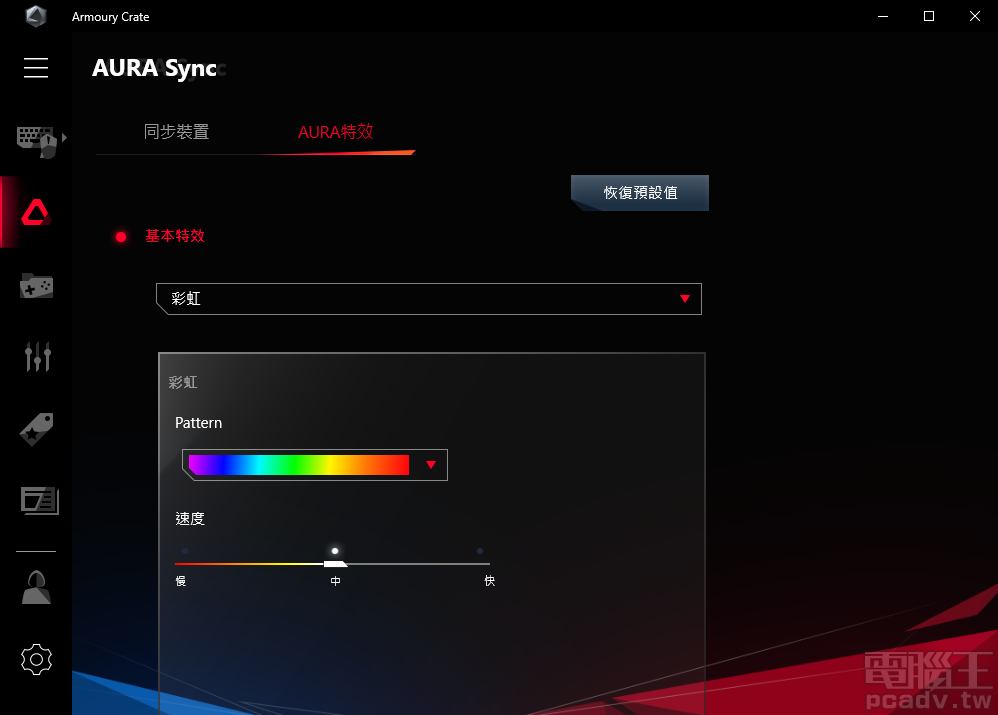This screenshot has height=715, width=998.
Task: Open the hamburger menu
Action: (36, 68)
